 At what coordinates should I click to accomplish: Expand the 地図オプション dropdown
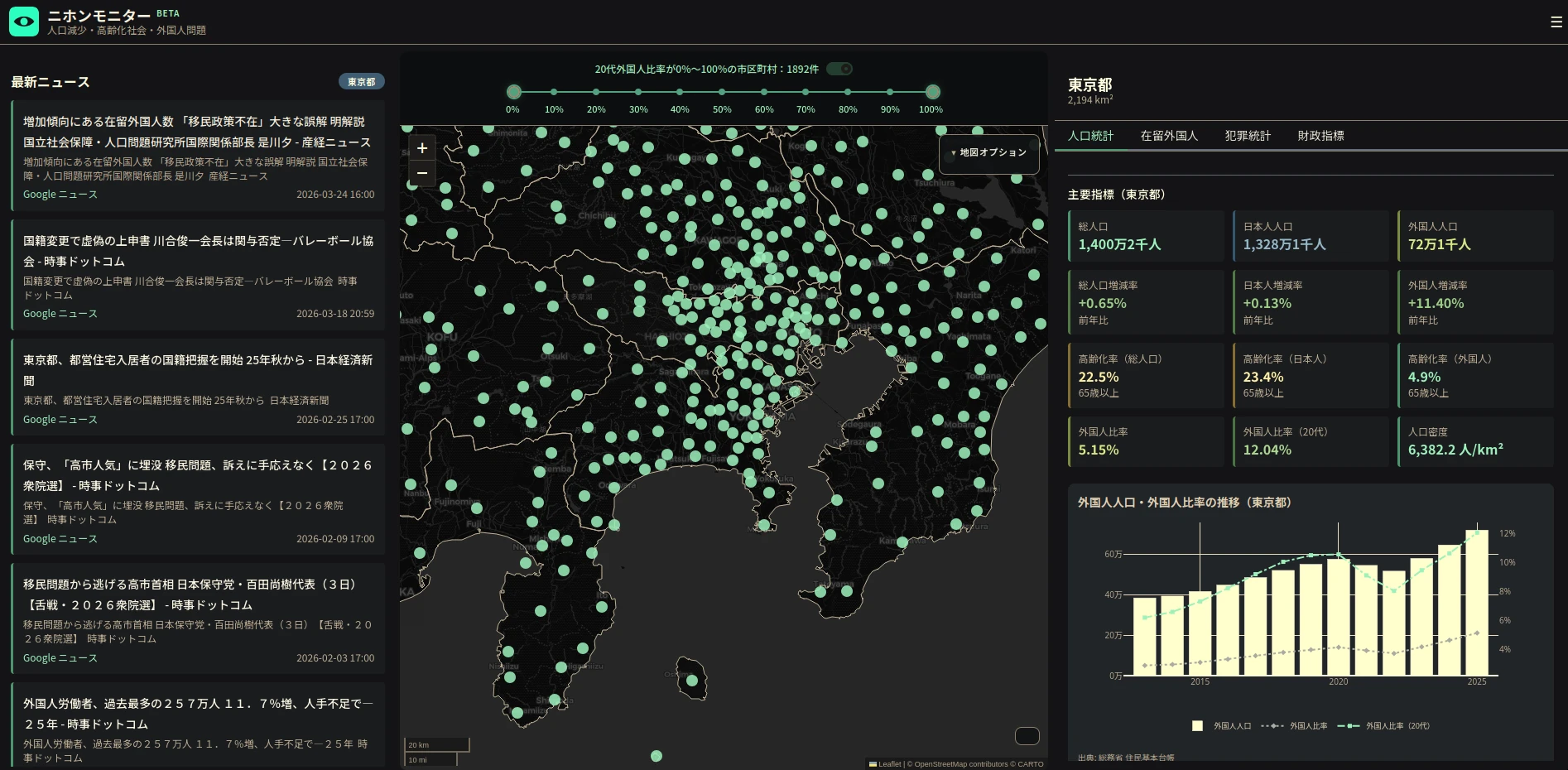tap(989, 153)
